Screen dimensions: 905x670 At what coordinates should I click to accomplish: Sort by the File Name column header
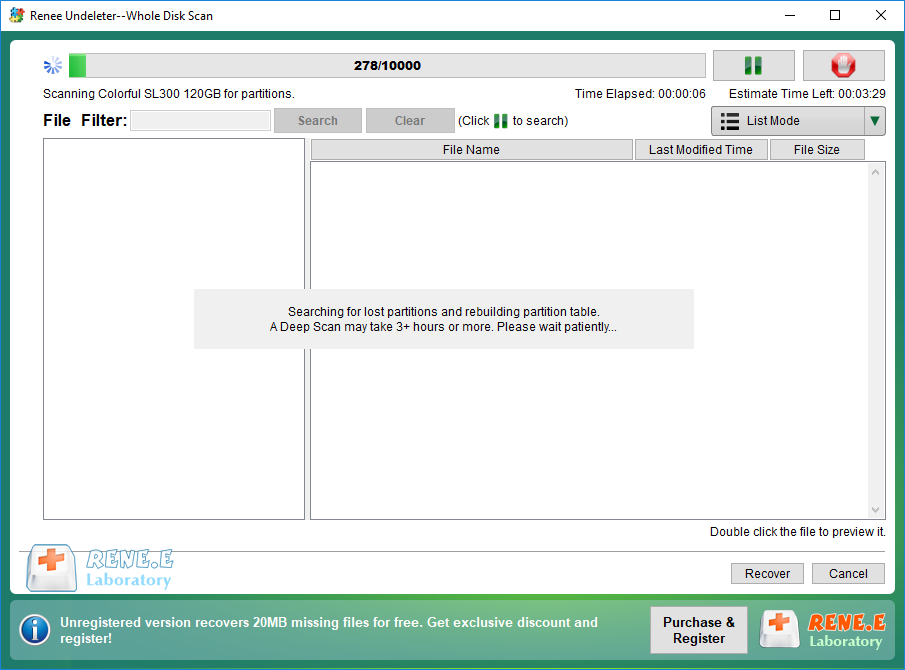(x=471, y=149)
